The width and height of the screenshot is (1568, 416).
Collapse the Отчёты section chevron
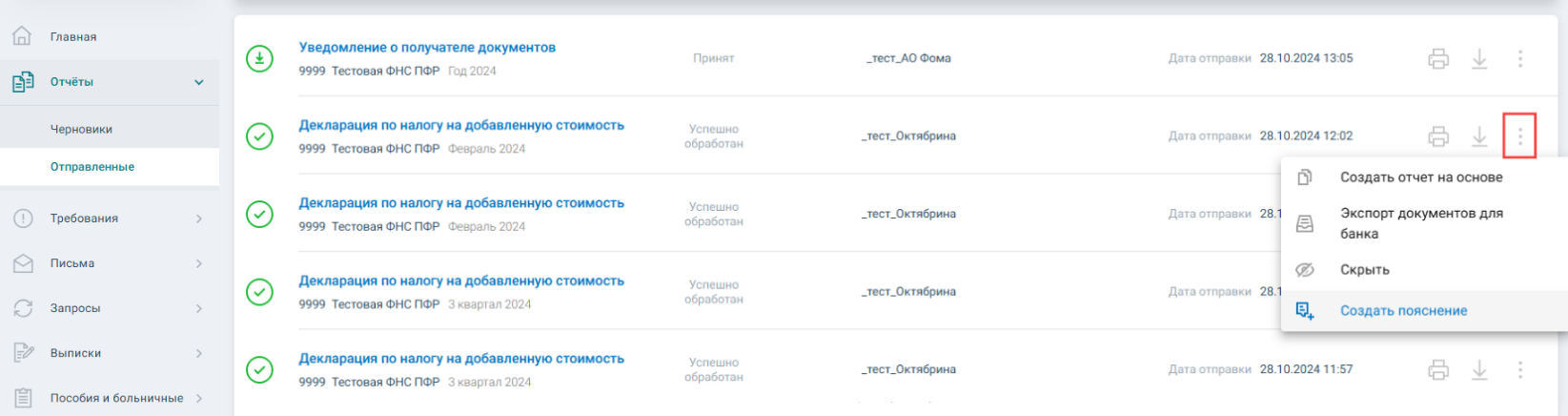pyautogui.click(x=199, y=82)
